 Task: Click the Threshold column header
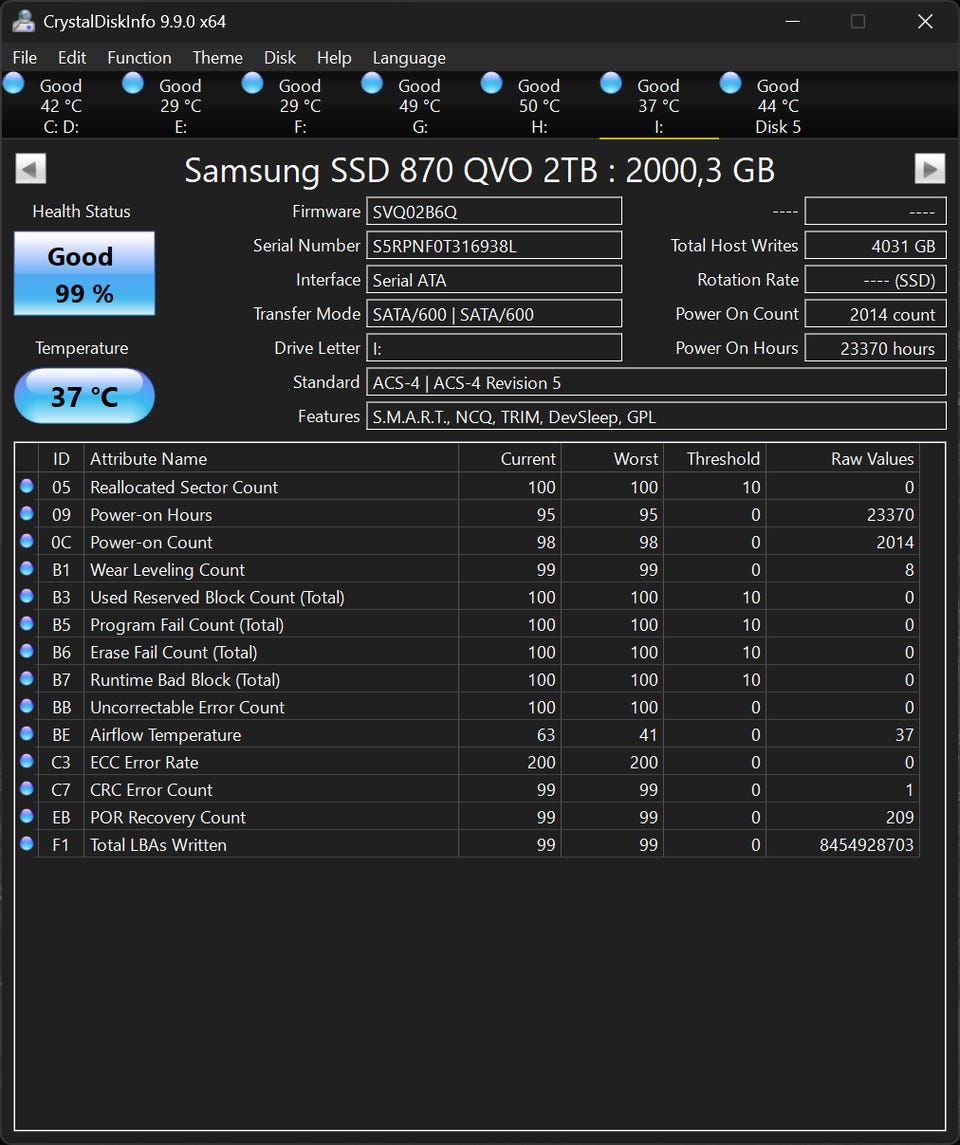715,459
